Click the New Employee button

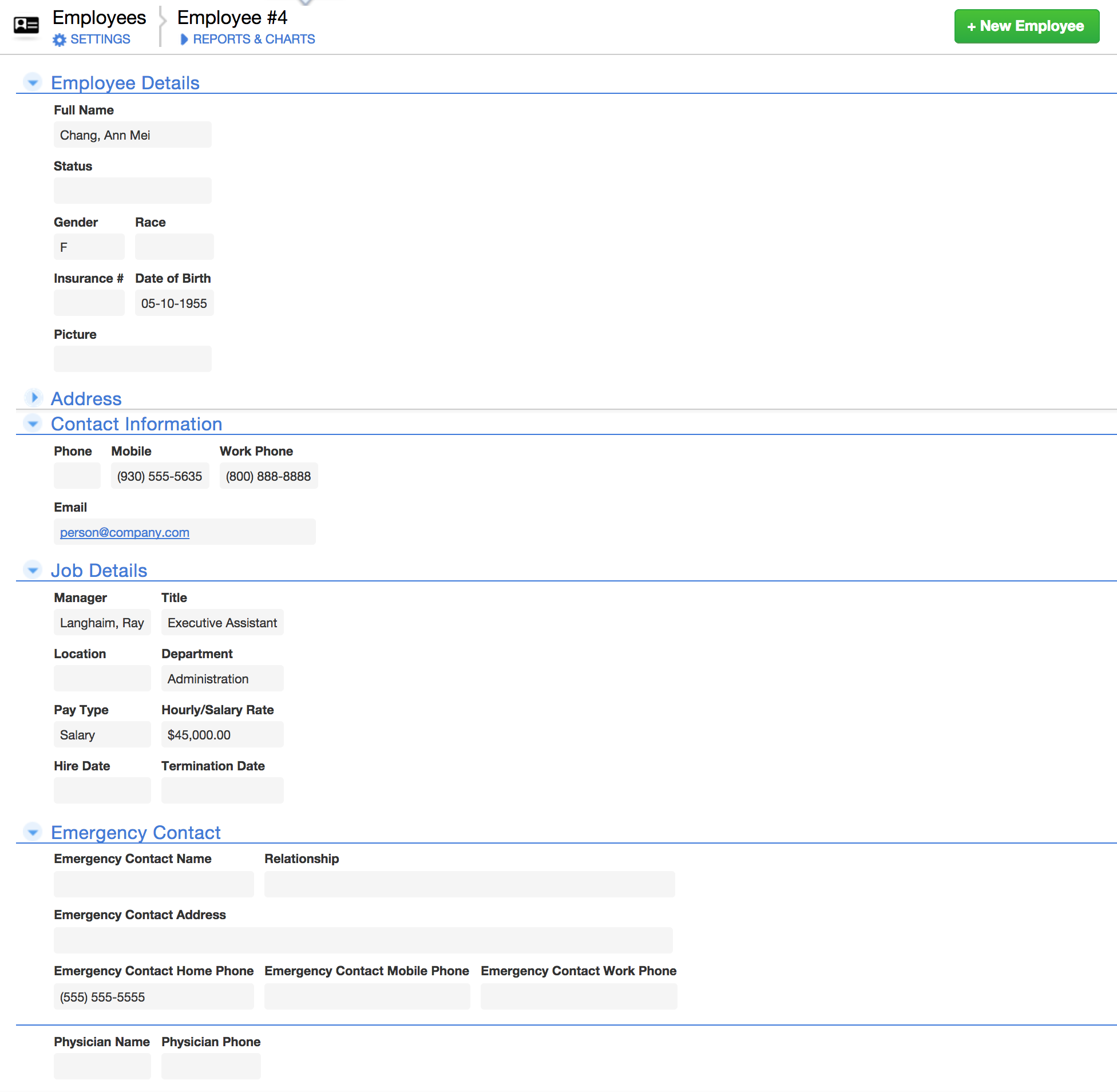tap(1027, 26)
